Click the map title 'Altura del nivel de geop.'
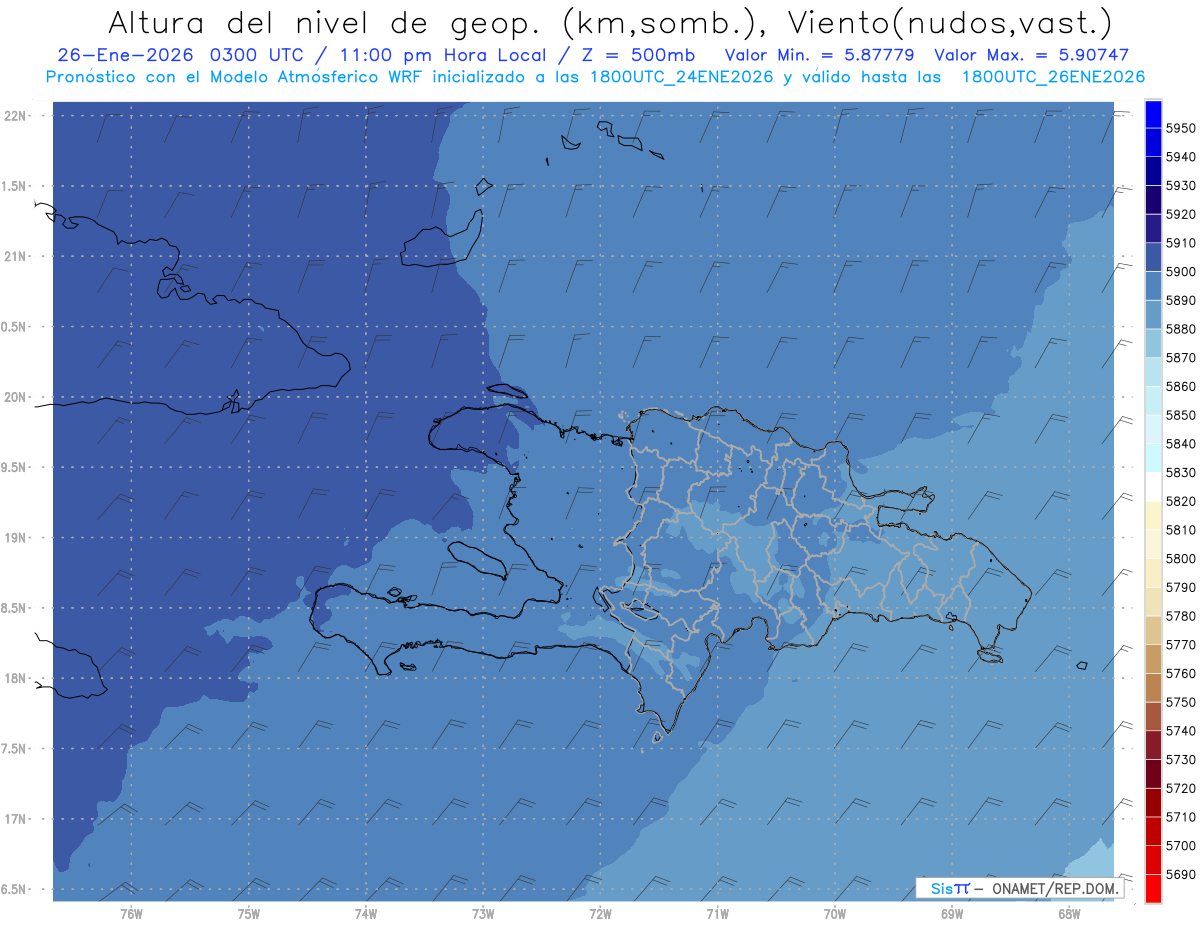Screen dimensions: 1200x927 pos(327,22)
